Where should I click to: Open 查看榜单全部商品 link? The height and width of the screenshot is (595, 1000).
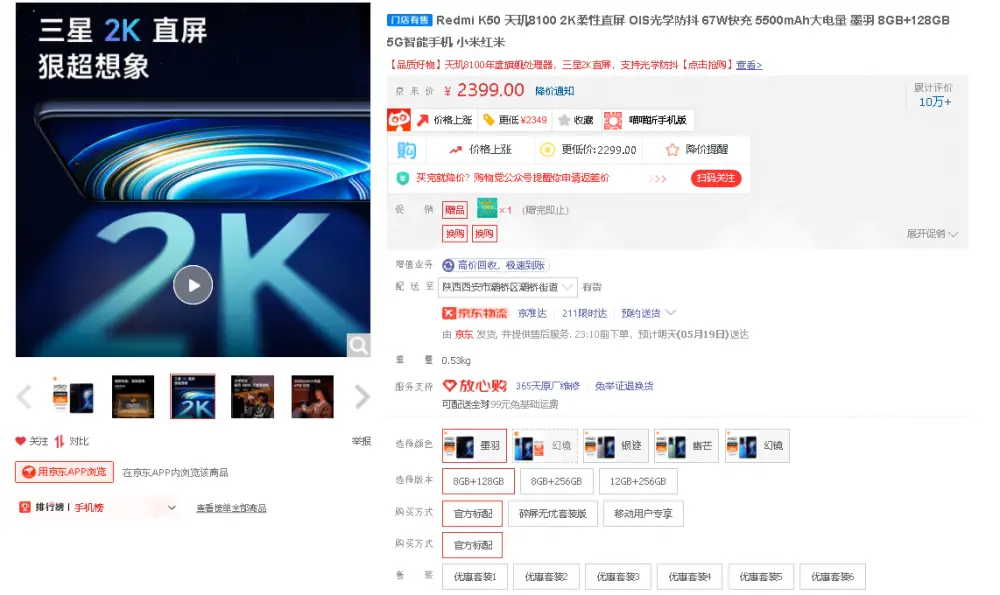231,508
